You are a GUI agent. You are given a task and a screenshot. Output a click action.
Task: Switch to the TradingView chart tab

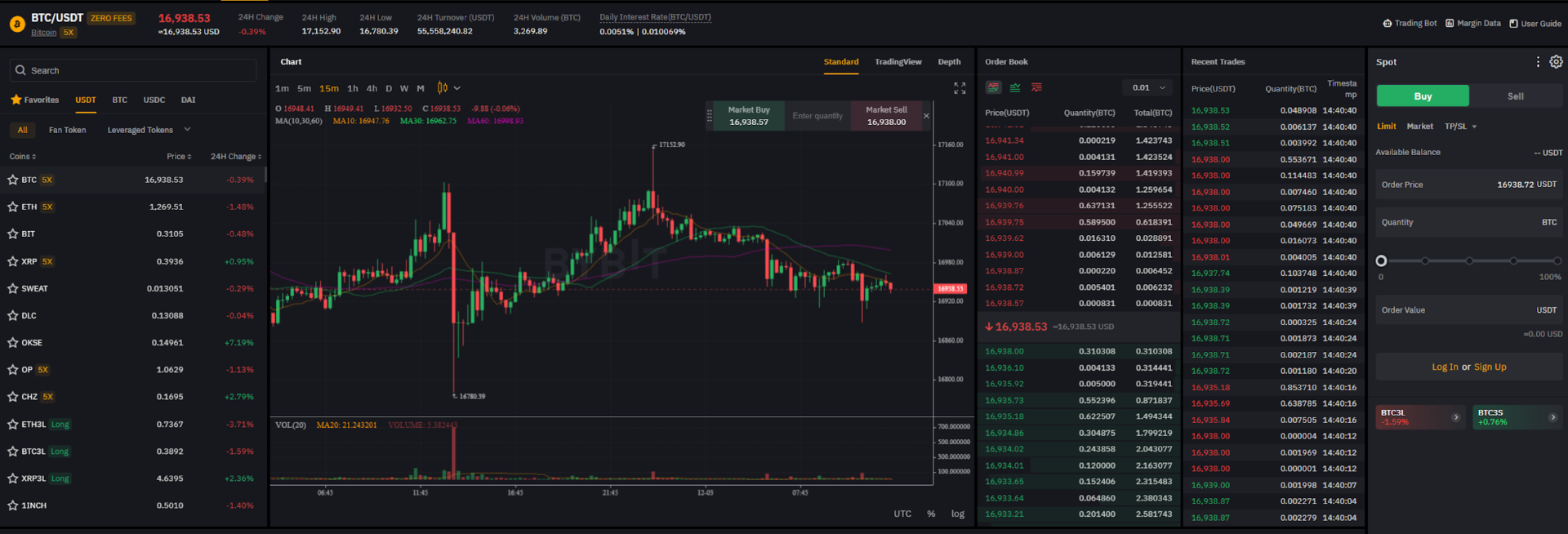click(898, 62)
